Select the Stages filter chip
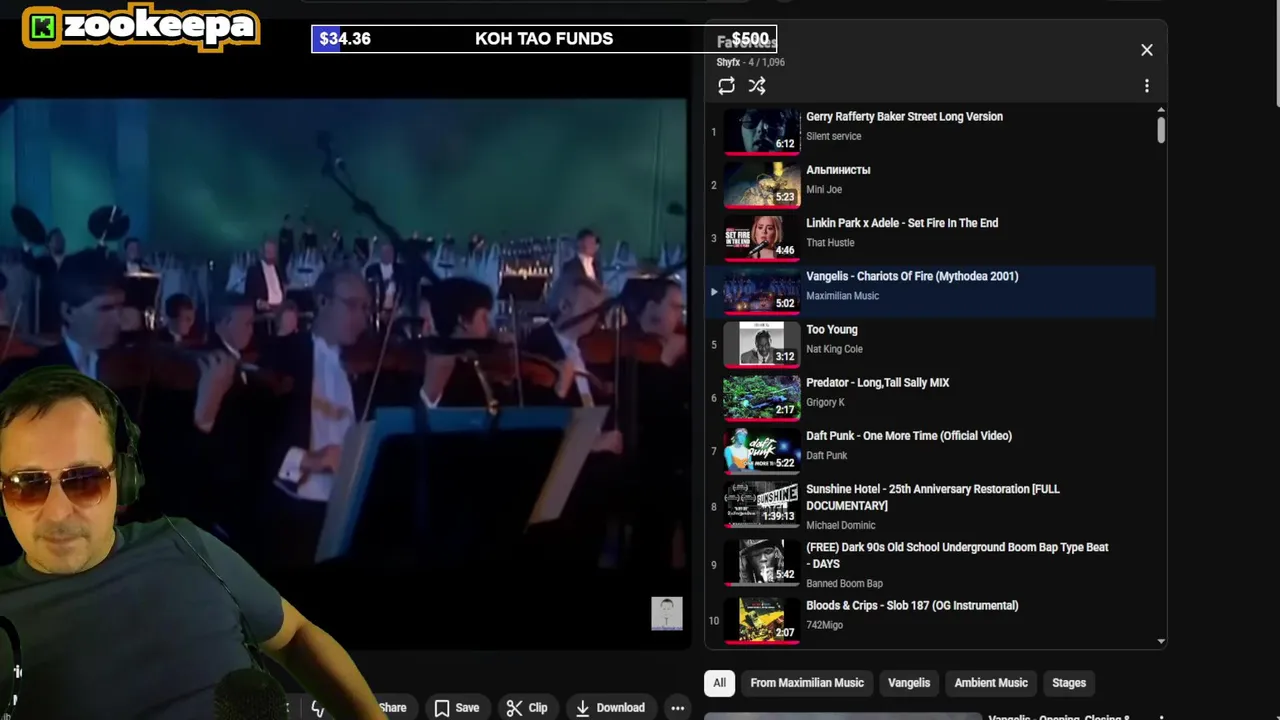Viewport: 1280px width, 720px height. (x=1069, y=683)
